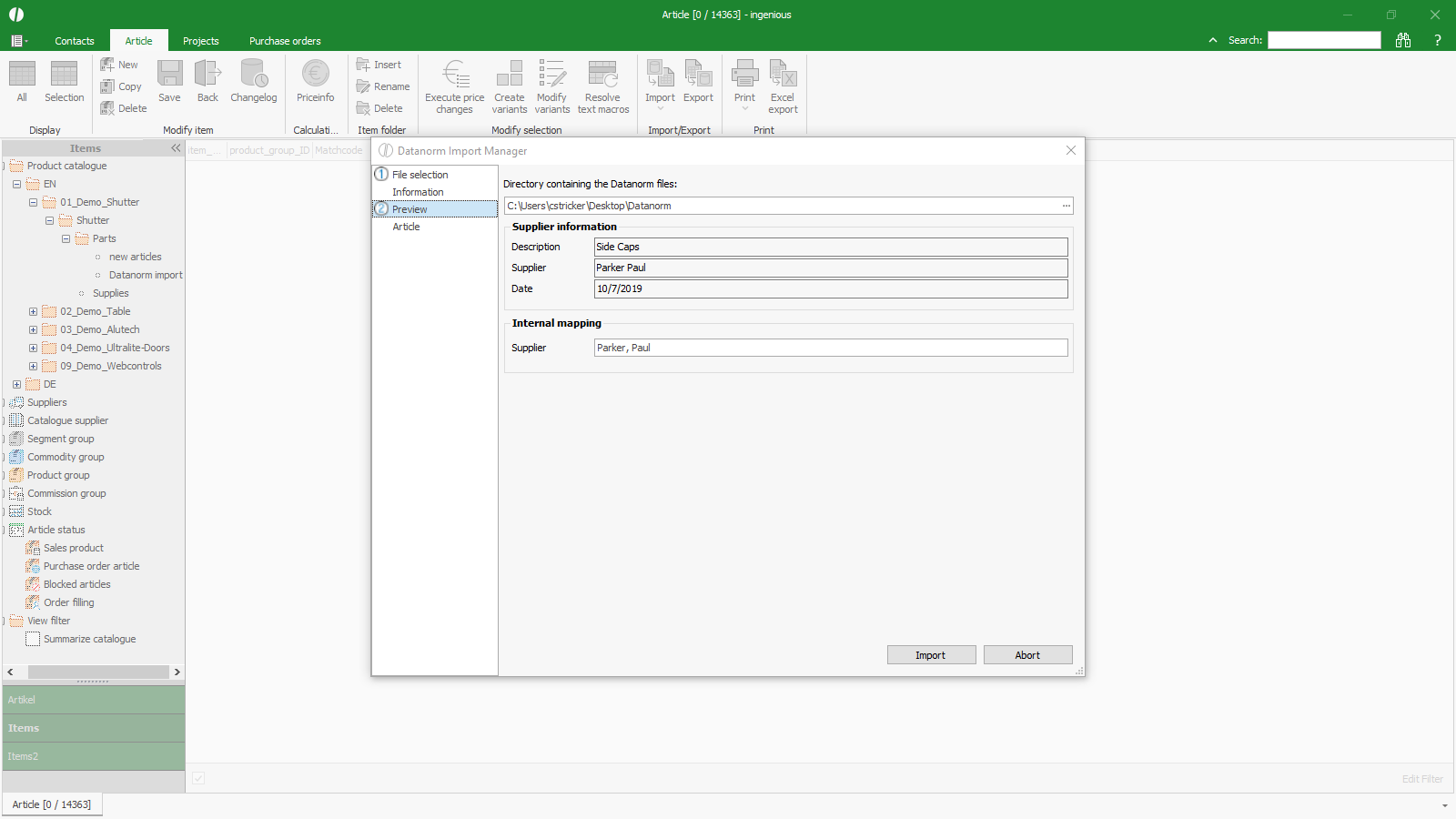
Task: Expand the DE catalogue node
Action: coord(17,384)
